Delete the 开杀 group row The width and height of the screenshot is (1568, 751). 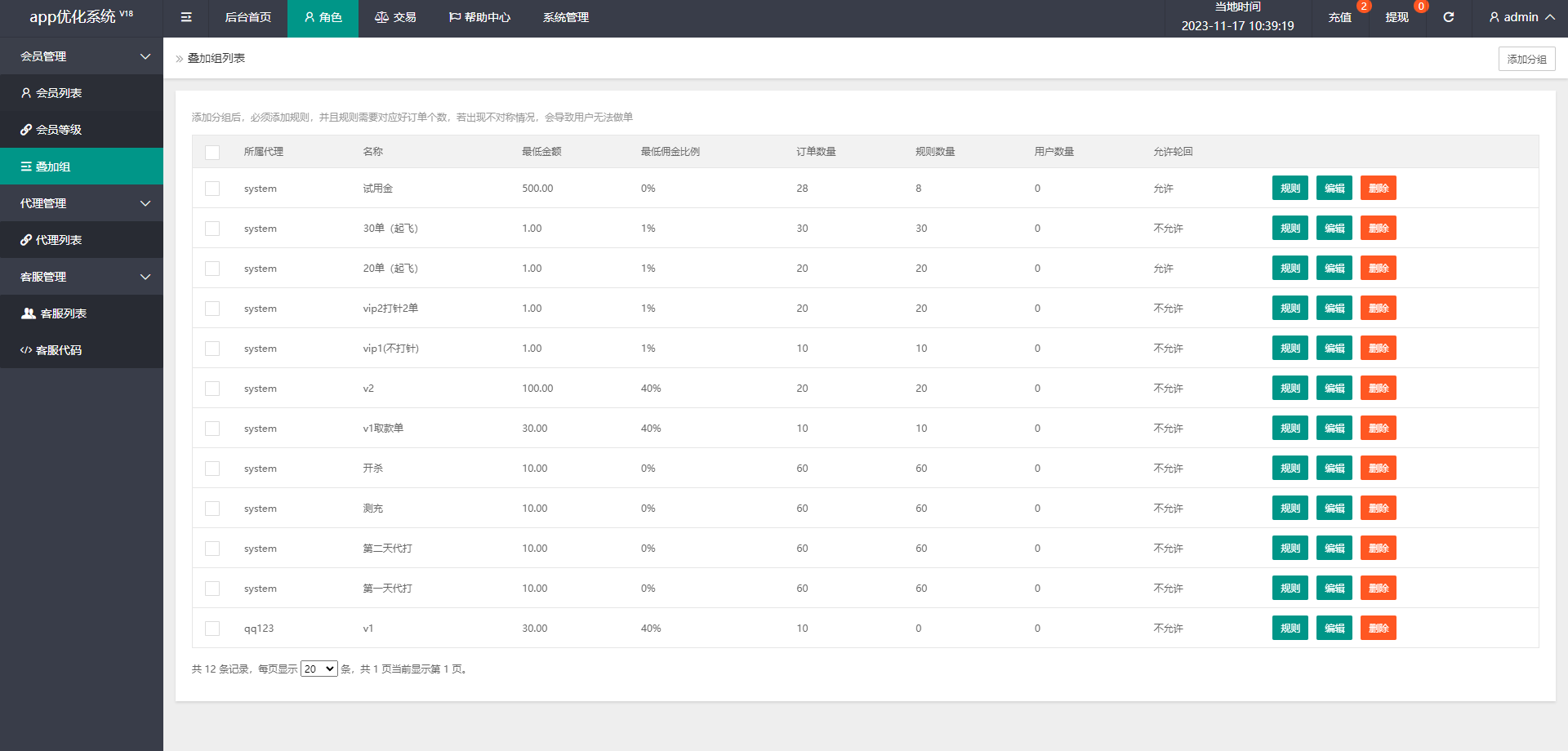point(1378,469)
